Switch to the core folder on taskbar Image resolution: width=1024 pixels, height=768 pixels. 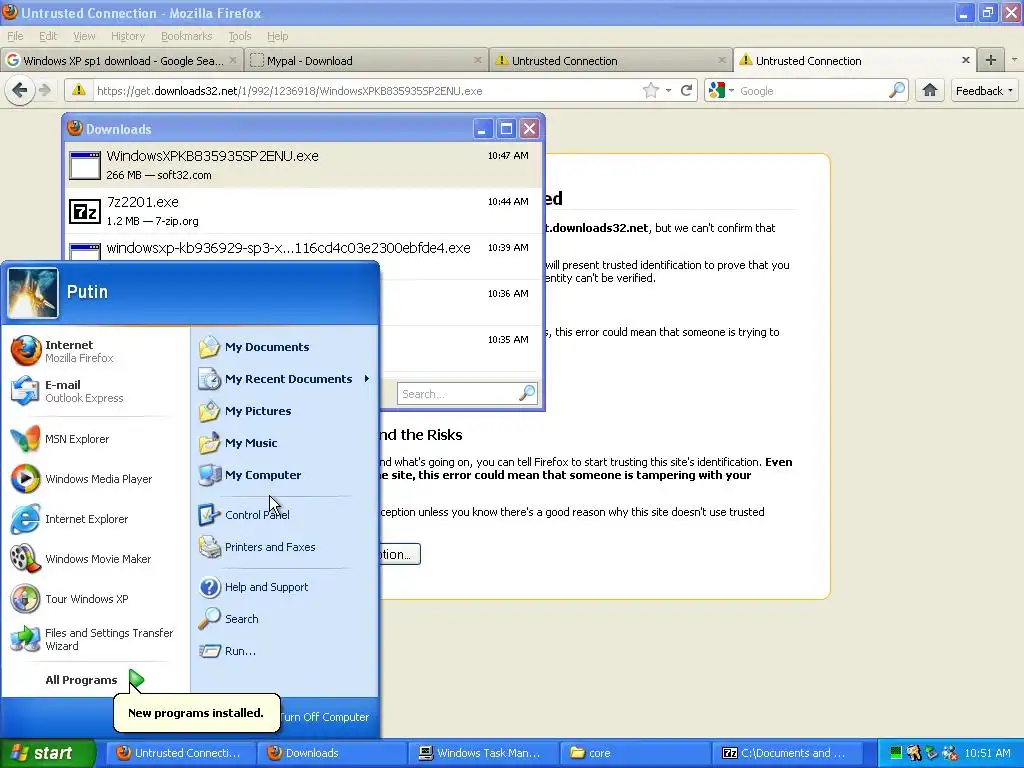634,753
